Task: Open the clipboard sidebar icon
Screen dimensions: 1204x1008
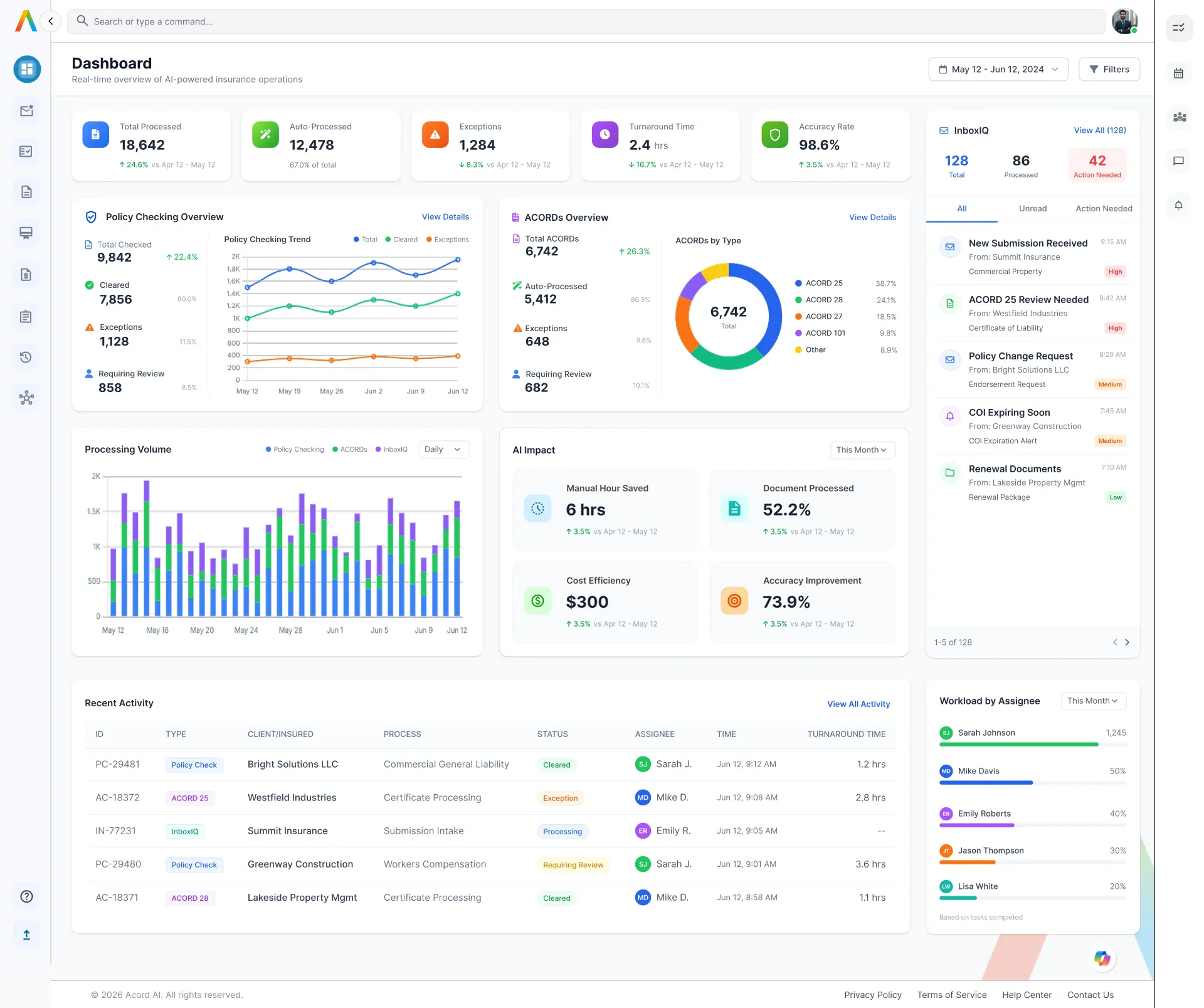Action: coord(26,316)
